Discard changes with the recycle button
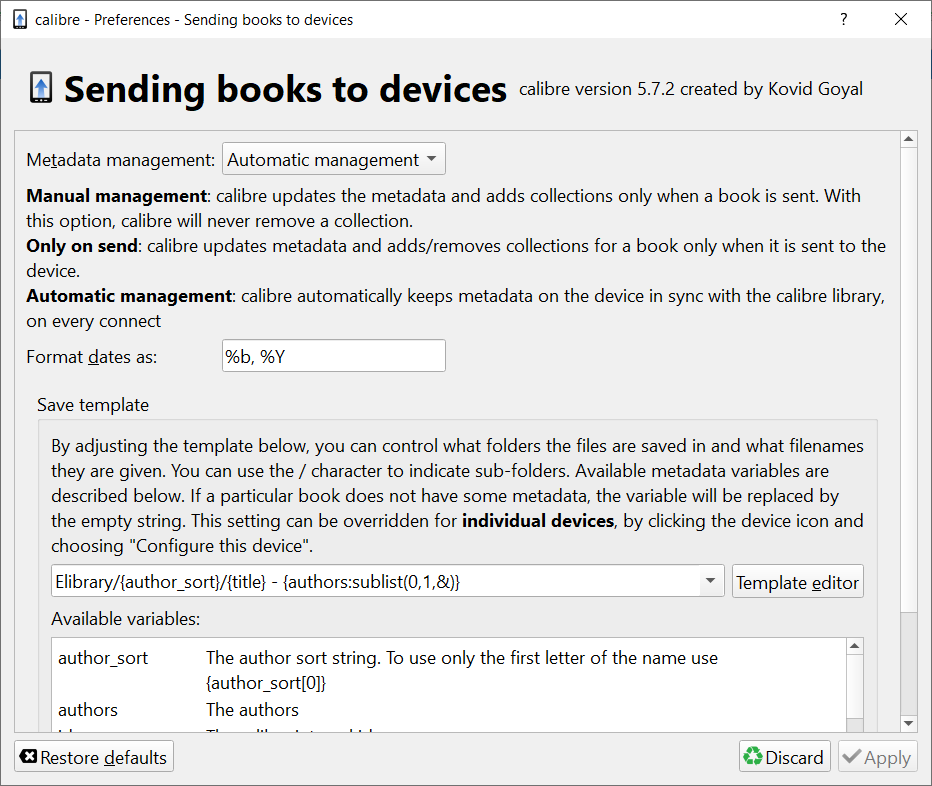This screenshot has height=786, width=932. click(x=784, y=757)
